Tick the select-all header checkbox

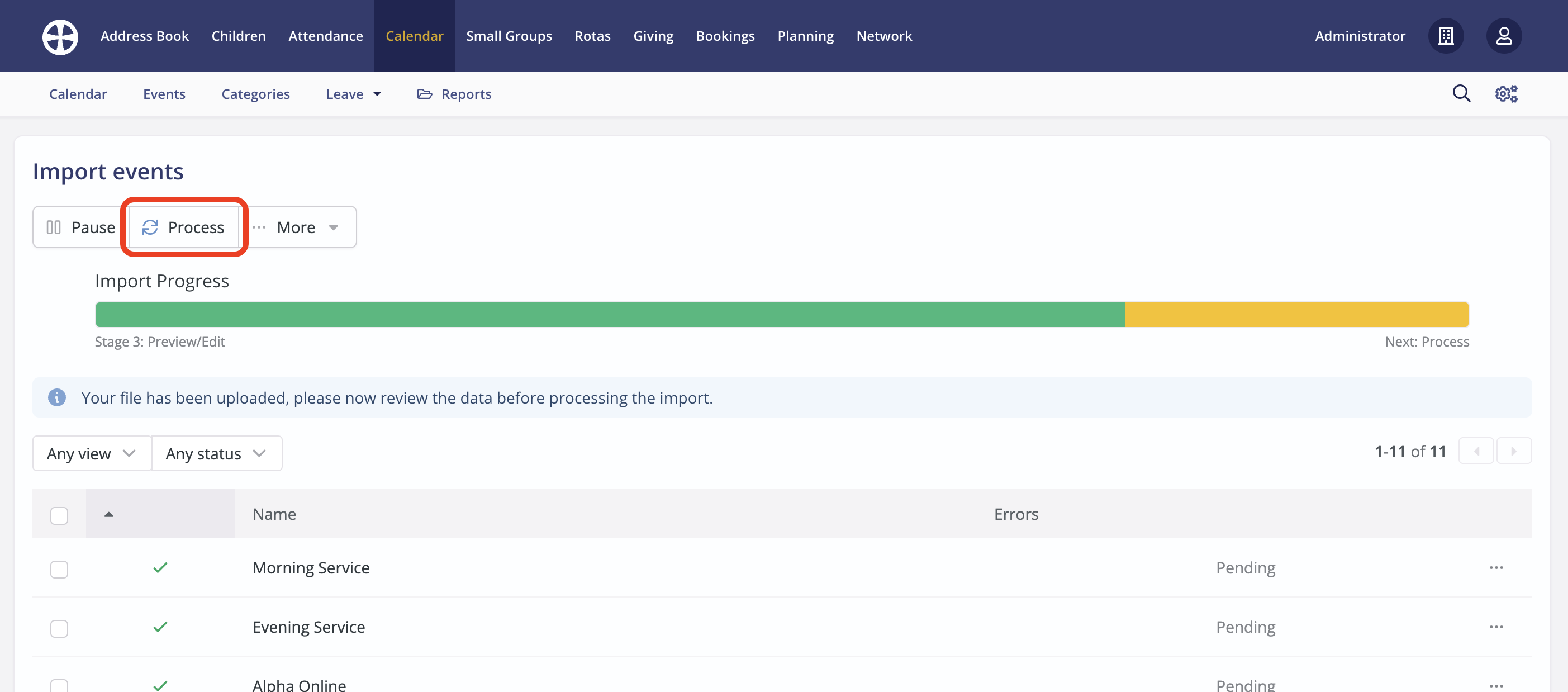click(x=59, y=515)
